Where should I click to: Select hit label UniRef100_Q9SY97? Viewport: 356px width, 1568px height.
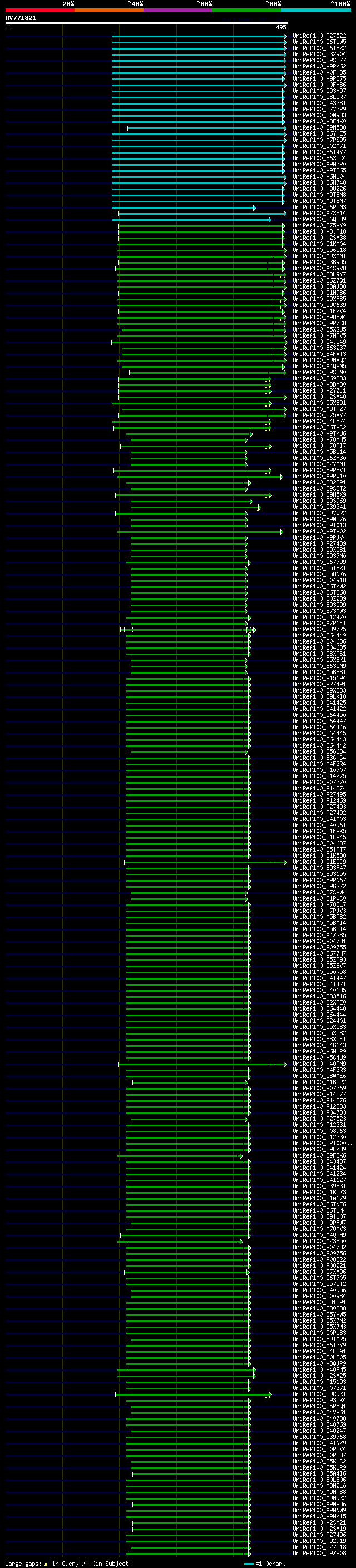pos(319,91)
